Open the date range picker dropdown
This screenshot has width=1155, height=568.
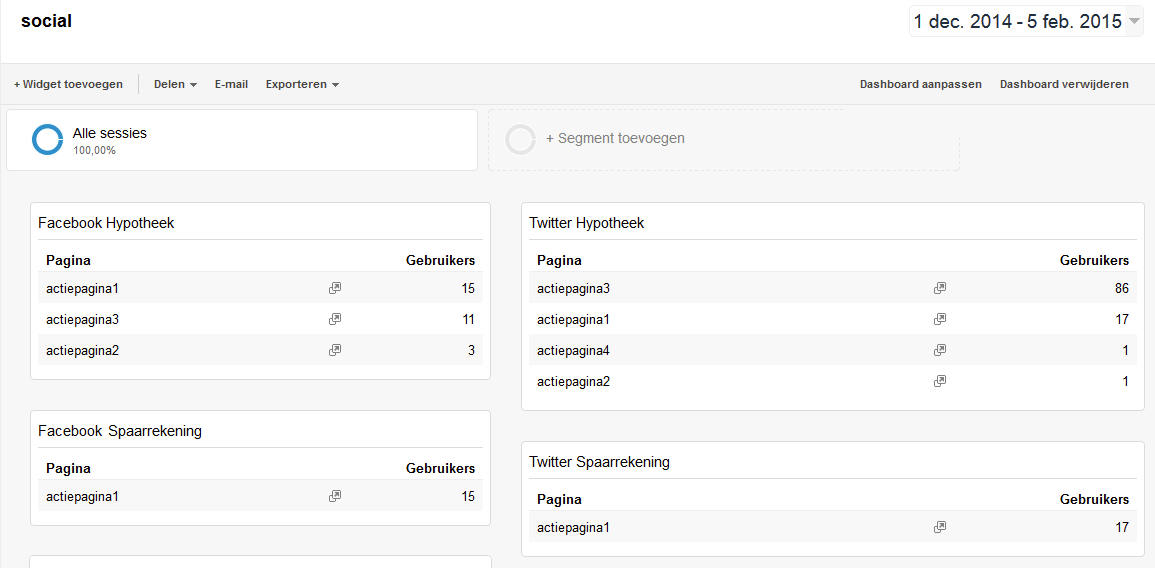(1133, 21)
